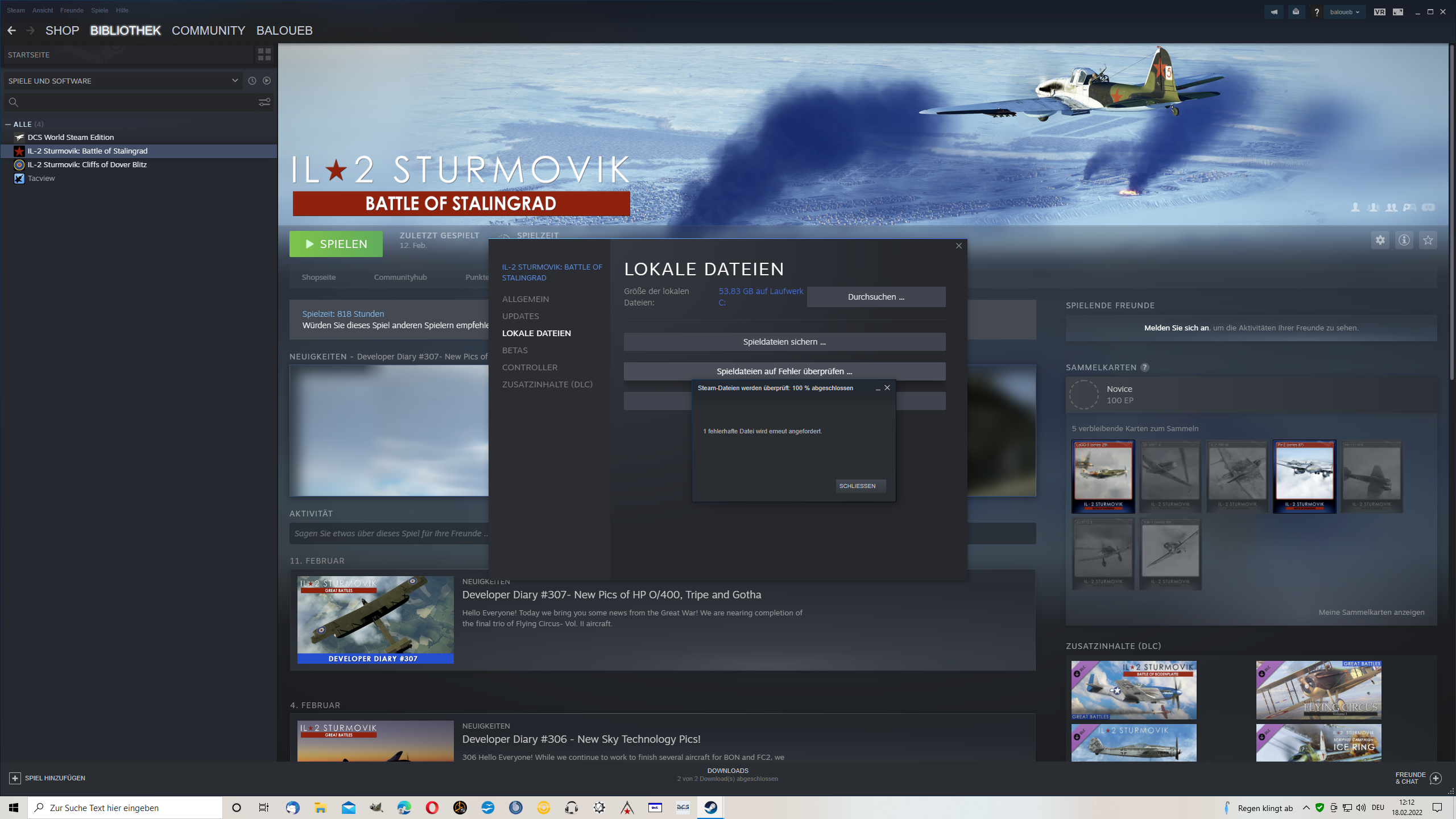Click the Durchsuchen button
The width and height of the screenshot is (1456, 819).
click(x=876, y=297)
